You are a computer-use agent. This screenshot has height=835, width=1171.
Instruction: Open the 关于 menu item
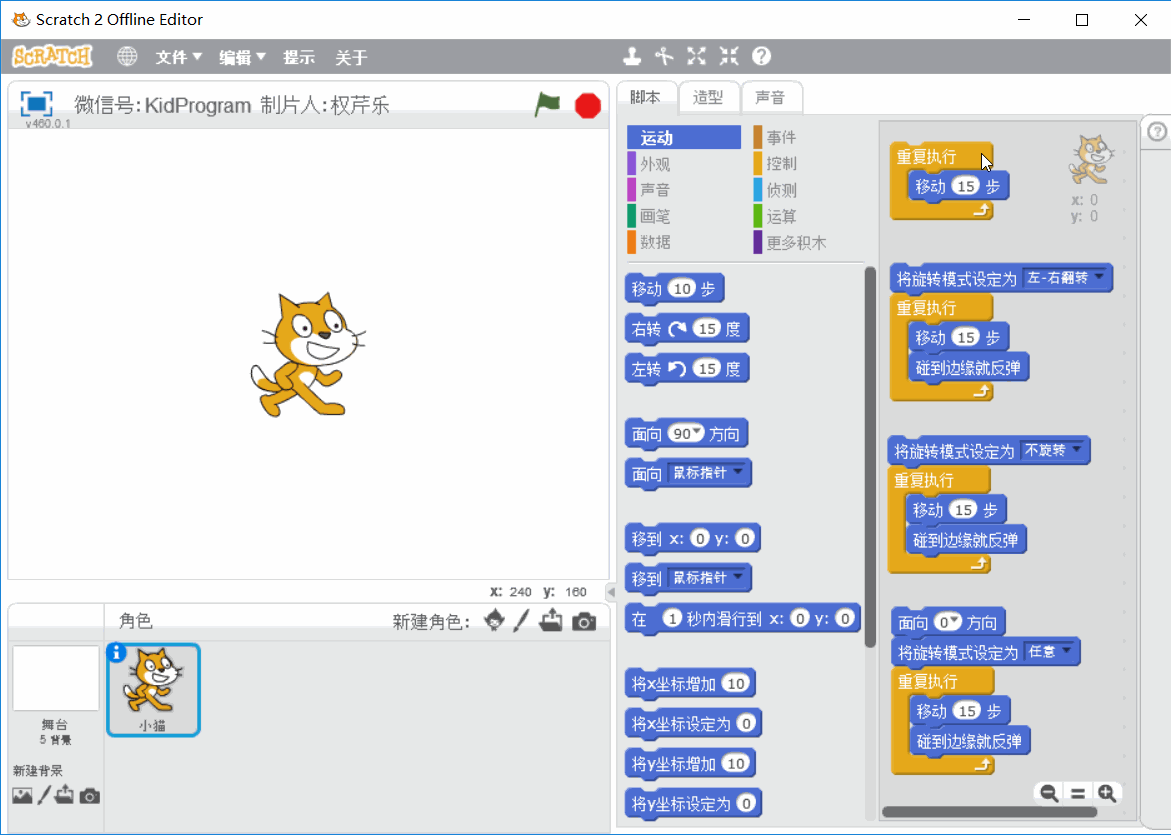(x=351, y=57)
